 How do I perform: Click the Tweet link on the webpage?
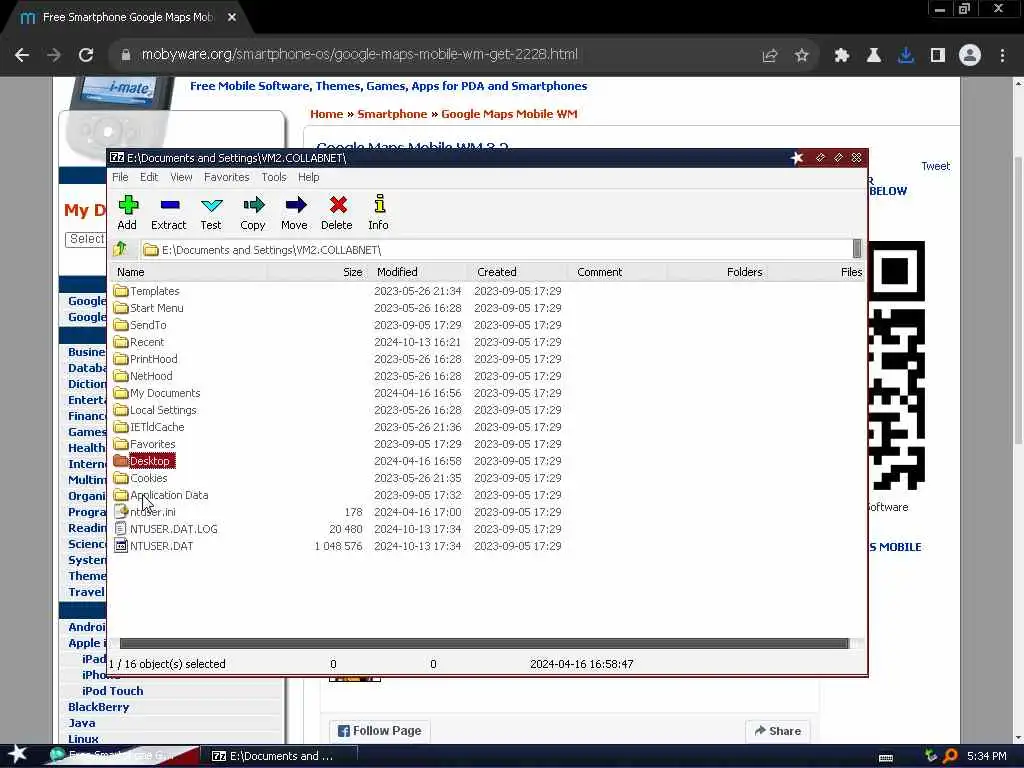pos(935,166)
